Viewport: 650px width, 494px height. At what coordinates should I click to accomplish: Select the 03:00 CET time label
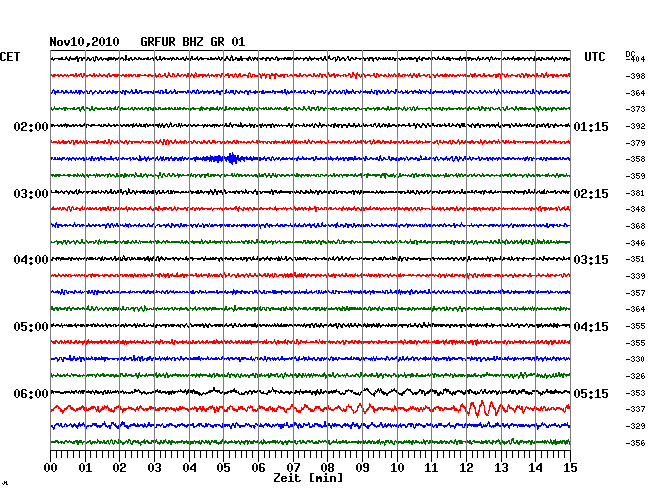coord(31,194)
